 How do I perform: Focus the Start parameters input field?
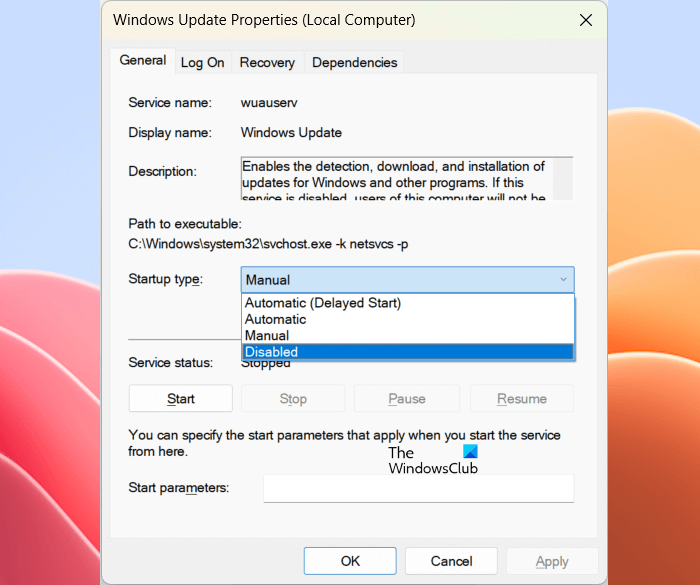418,488
